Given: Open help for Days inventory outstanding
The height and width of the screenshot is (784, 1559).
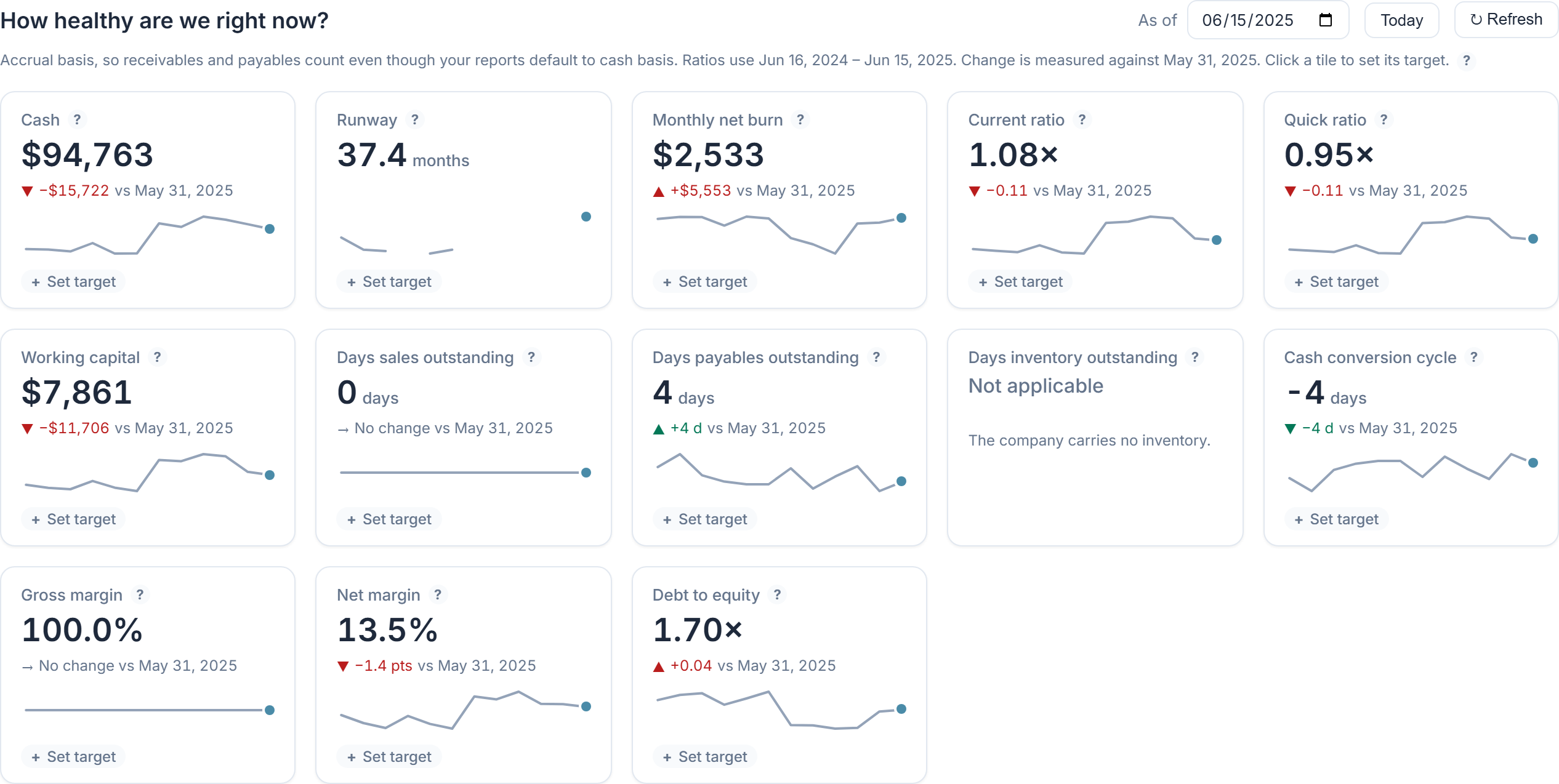Looking at the screenshot, I should 1194,357.
